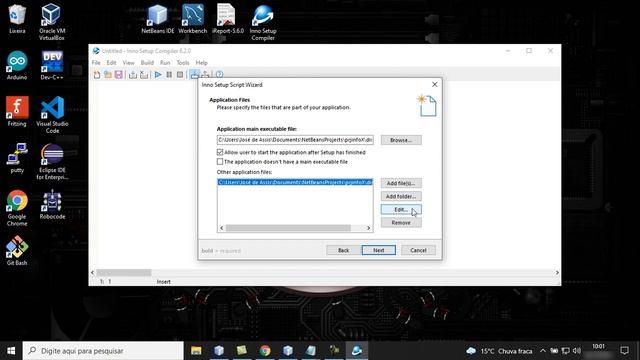Click the Remove button
This screenshot has height=360, width=640.
point(401,222)
